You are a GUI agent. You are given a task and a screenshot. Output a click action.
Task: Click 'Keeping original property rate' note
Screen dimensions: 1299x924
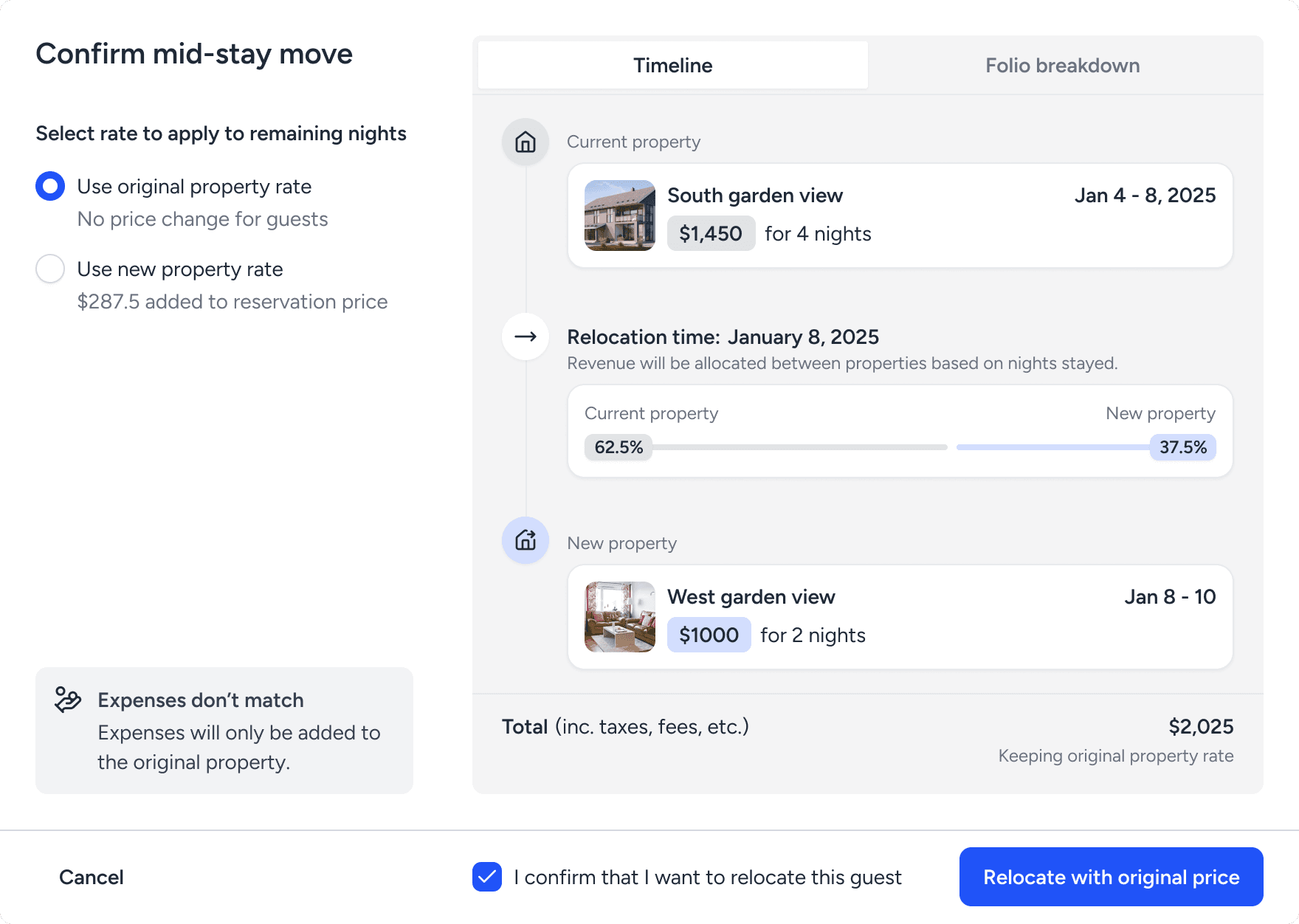pyautogui.click(x=1116, y=756)
